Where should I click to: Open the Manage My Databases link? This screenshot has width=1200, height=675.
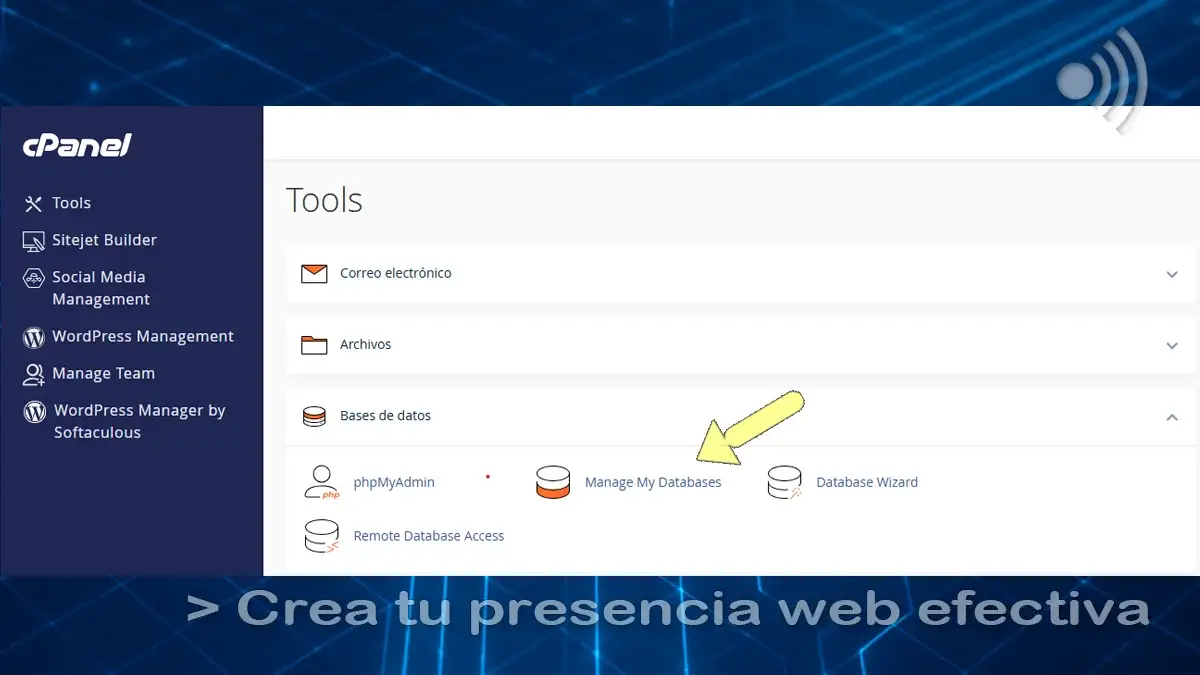coord(653,482)
